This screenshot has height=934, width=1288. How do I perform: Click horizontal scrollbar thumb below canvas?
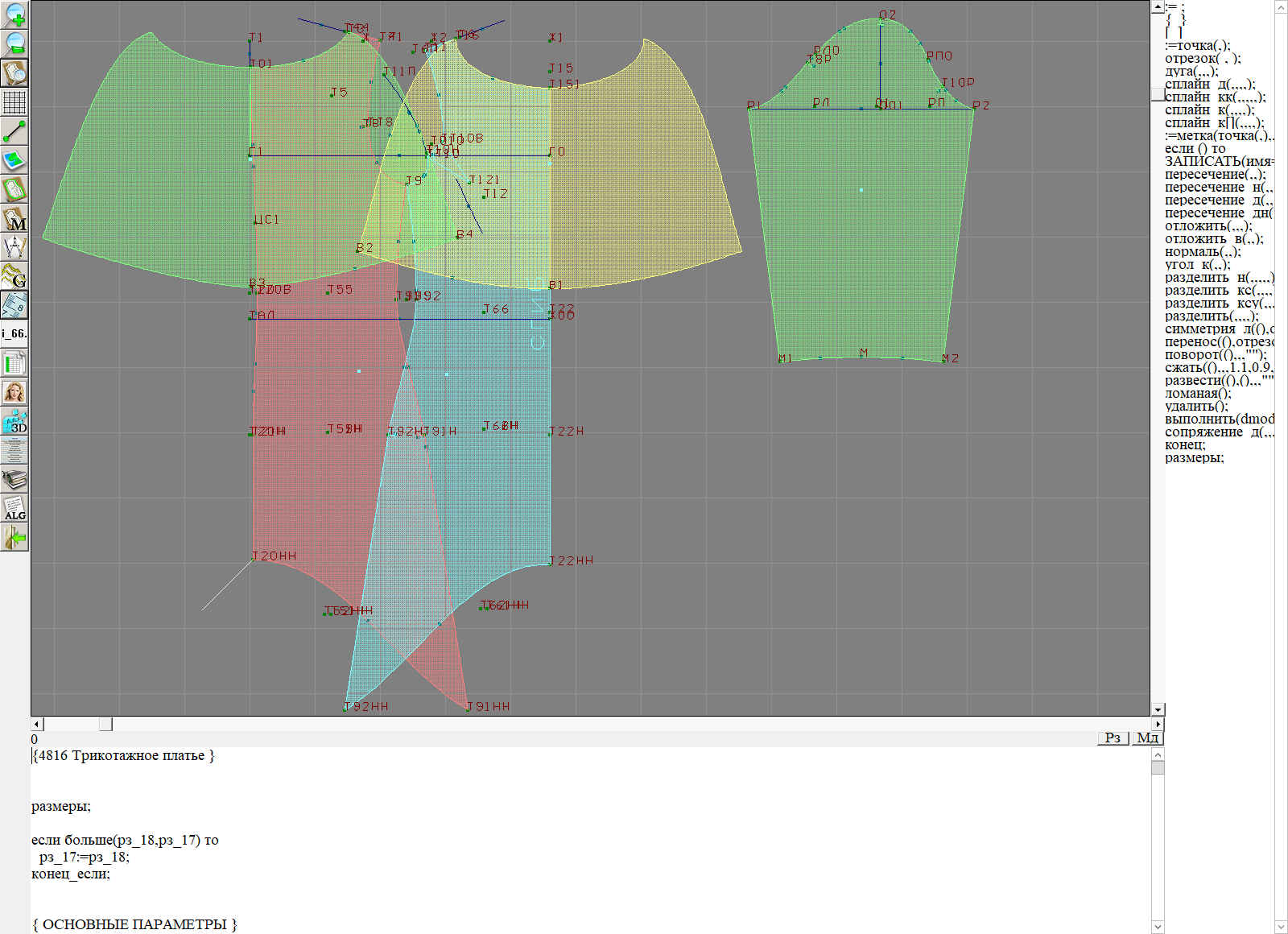click(105, 725)
